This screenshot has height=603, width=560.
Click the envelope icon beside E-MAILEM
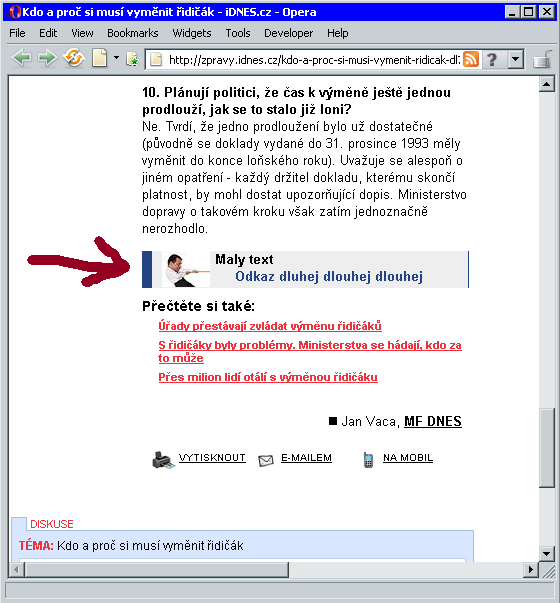[266, 460]
